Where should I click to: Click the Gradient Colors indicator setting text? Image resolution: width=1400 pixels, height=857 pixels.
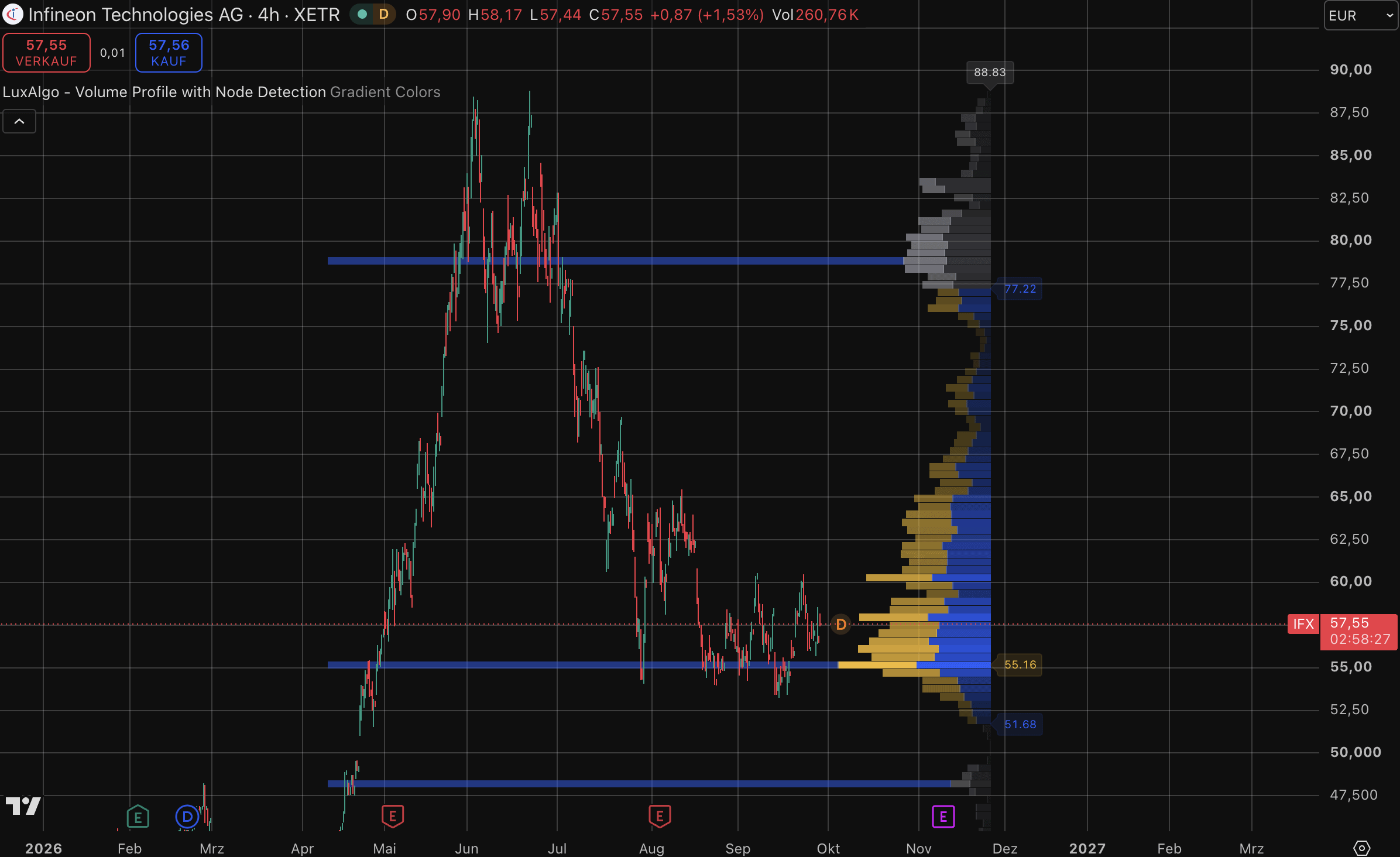pos(385,92)
